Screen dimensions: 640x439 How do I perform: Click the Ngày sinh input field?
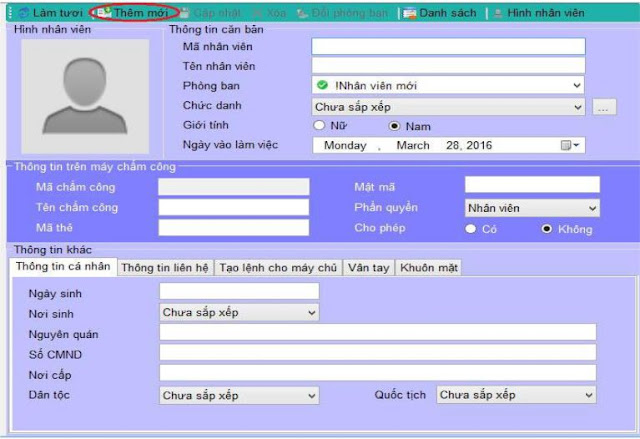pyautogui.click(x=239, y=291)
